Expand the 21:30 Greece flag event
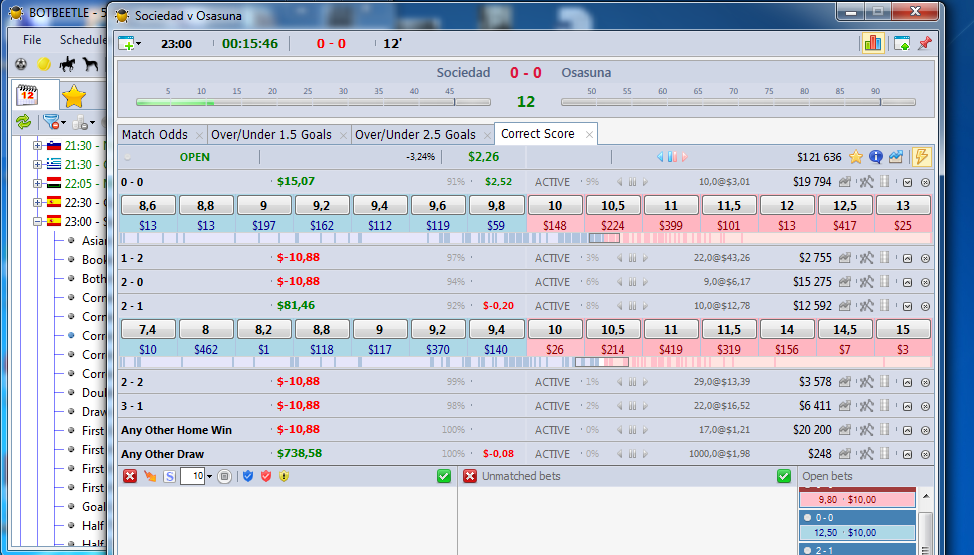Viewport: 974px width, 555px height. (37, 165)
